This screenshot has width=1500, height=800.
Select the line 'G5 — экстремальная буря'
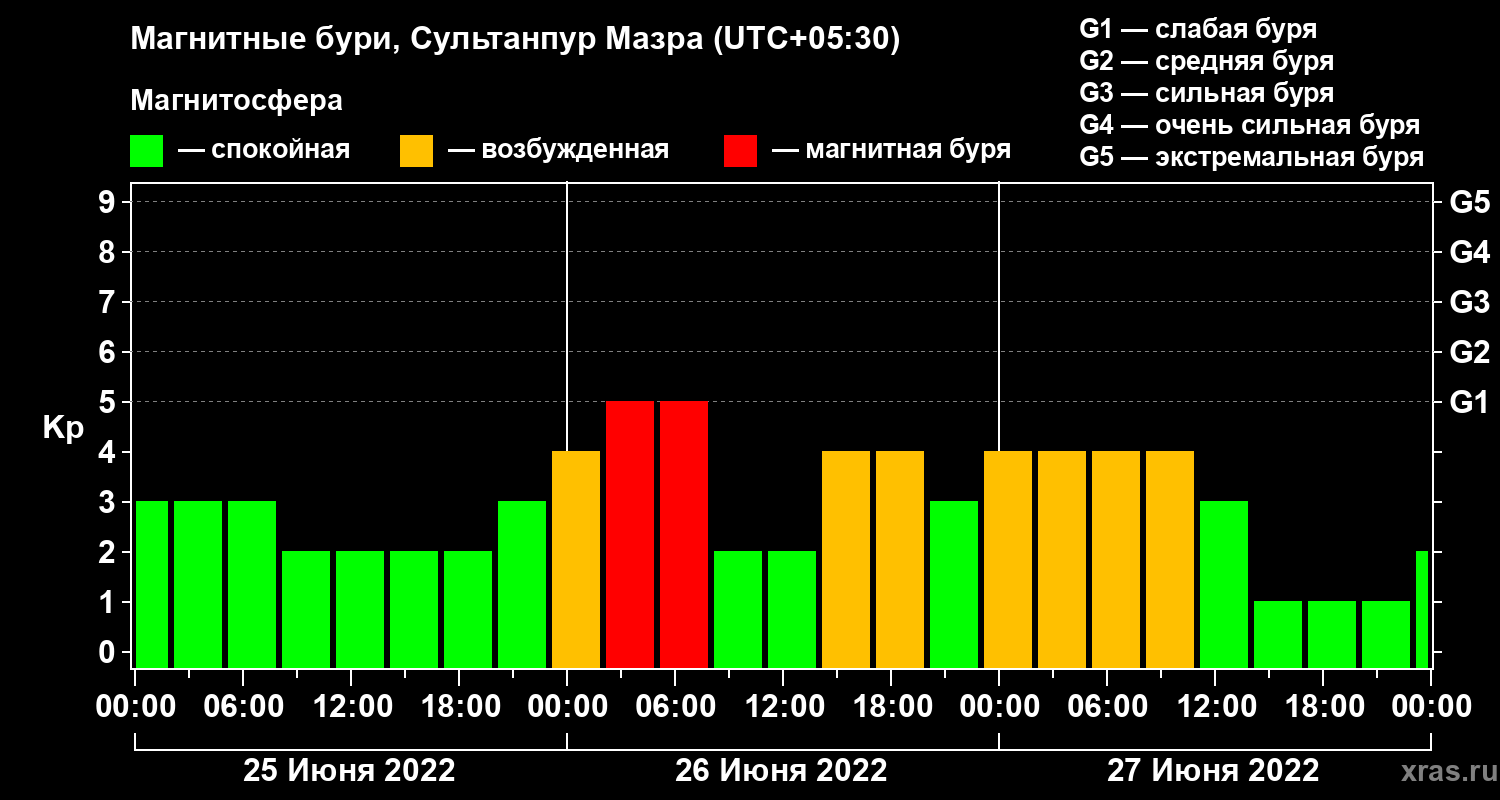coord(1252,157)
